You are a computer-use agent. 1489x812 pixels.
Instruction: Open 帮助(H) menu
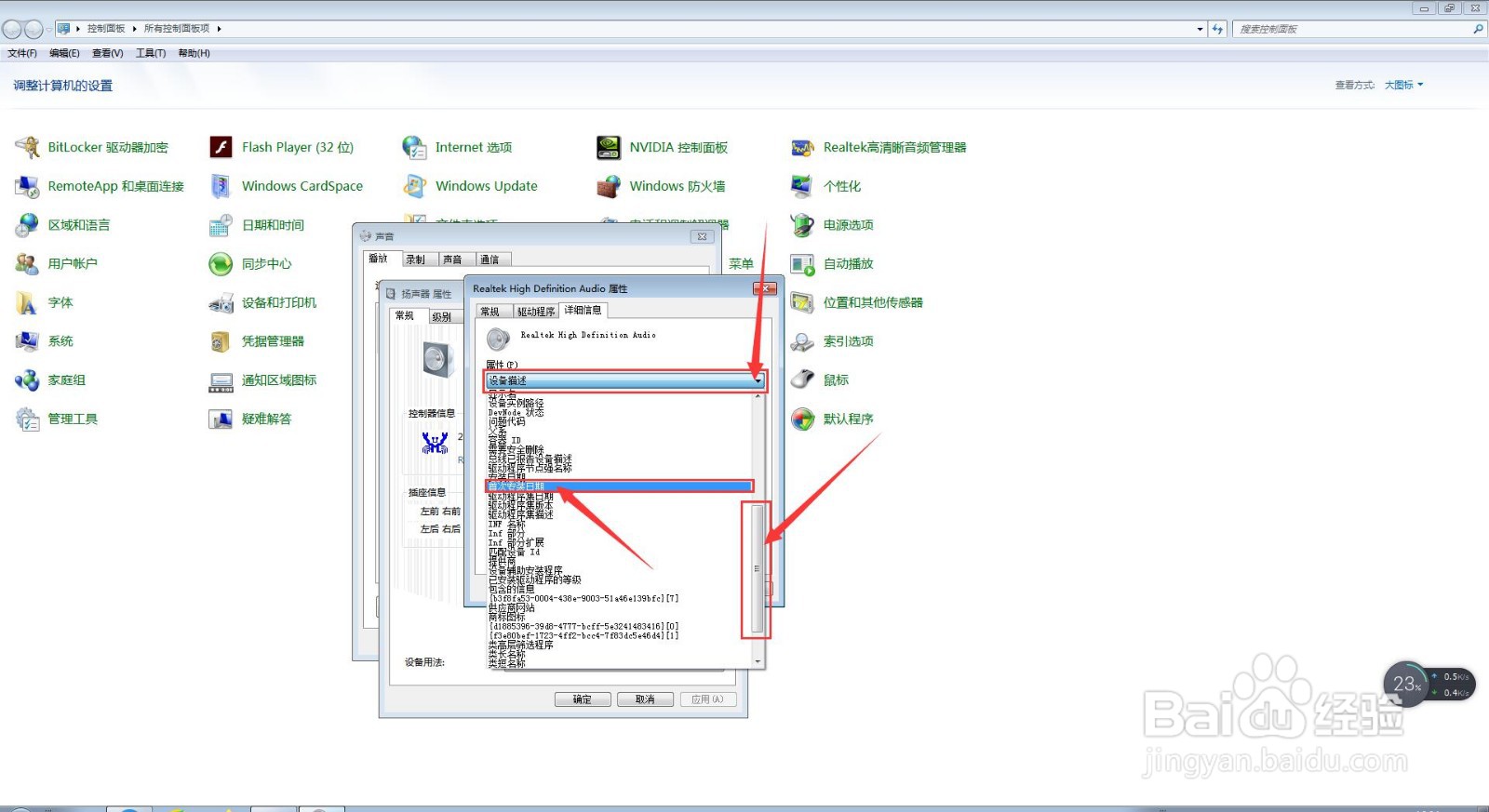click(194, 53)
